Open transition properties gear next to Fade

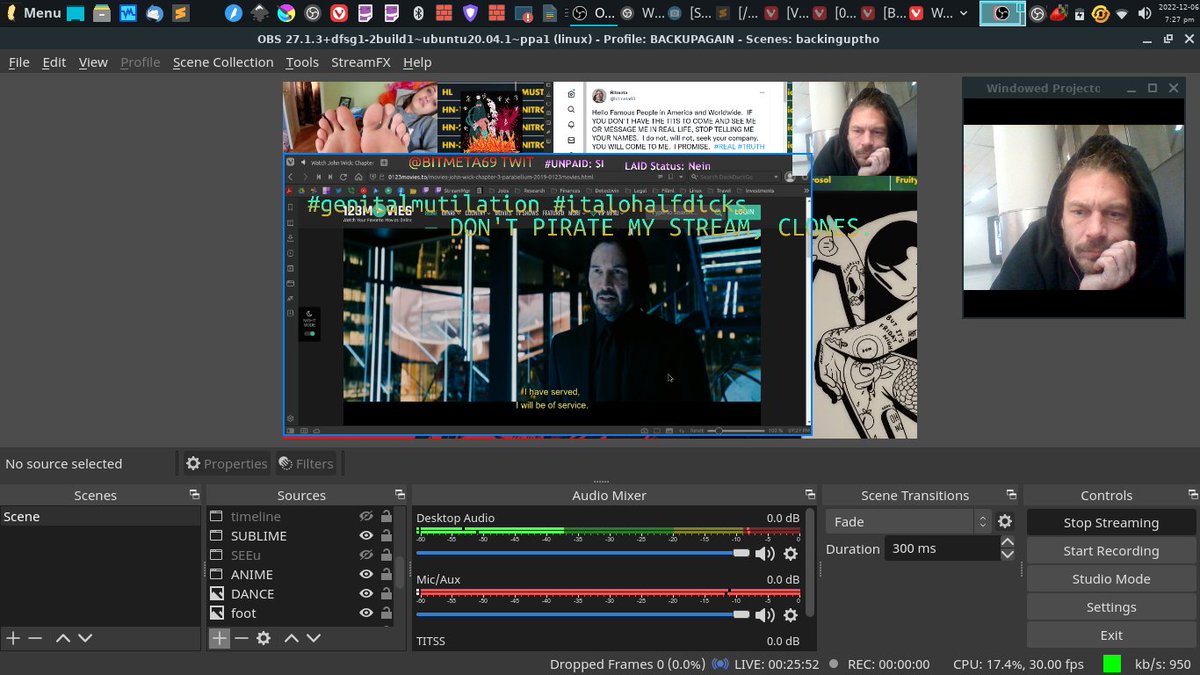[1005, 521]
